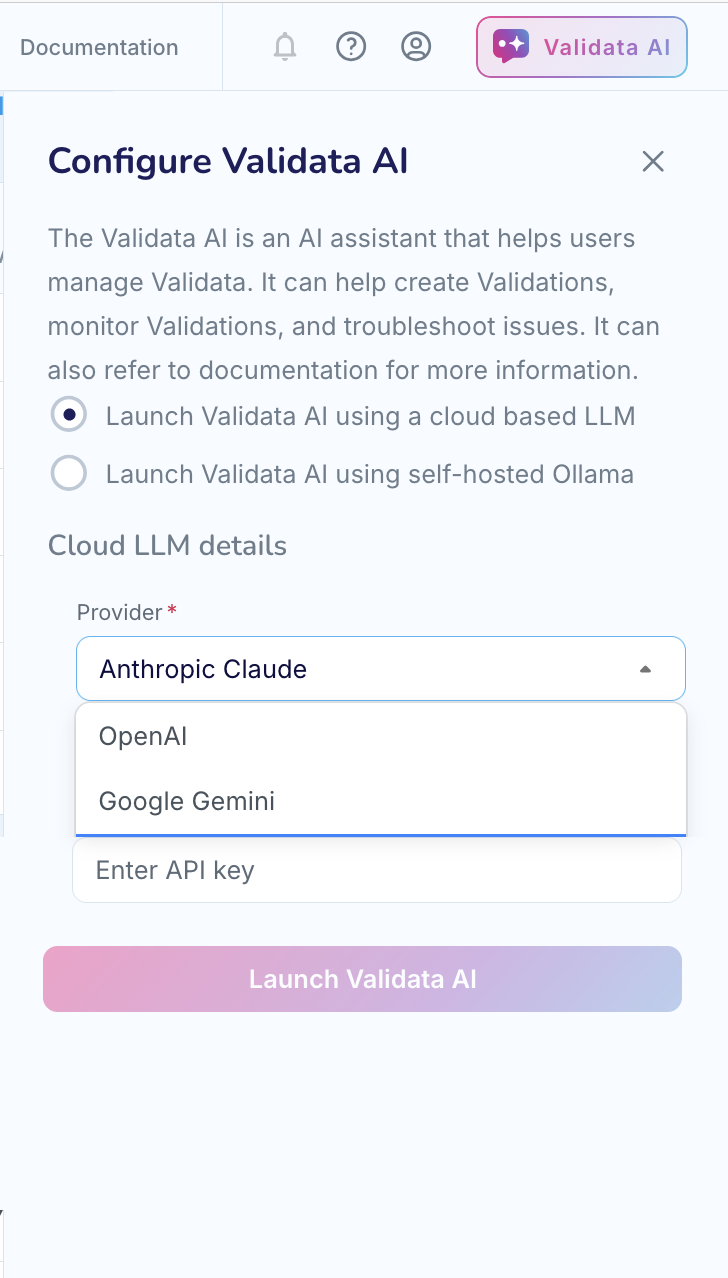Open the Documentation menu item
This screenshot has height=1278, width=728.
pyautogui.click(x=98, y=46)
